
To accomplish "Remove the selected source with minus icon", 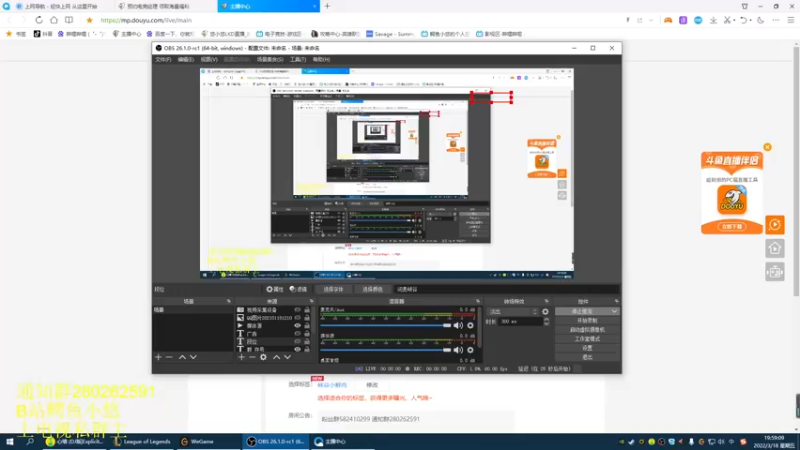I will coord(252,357).
